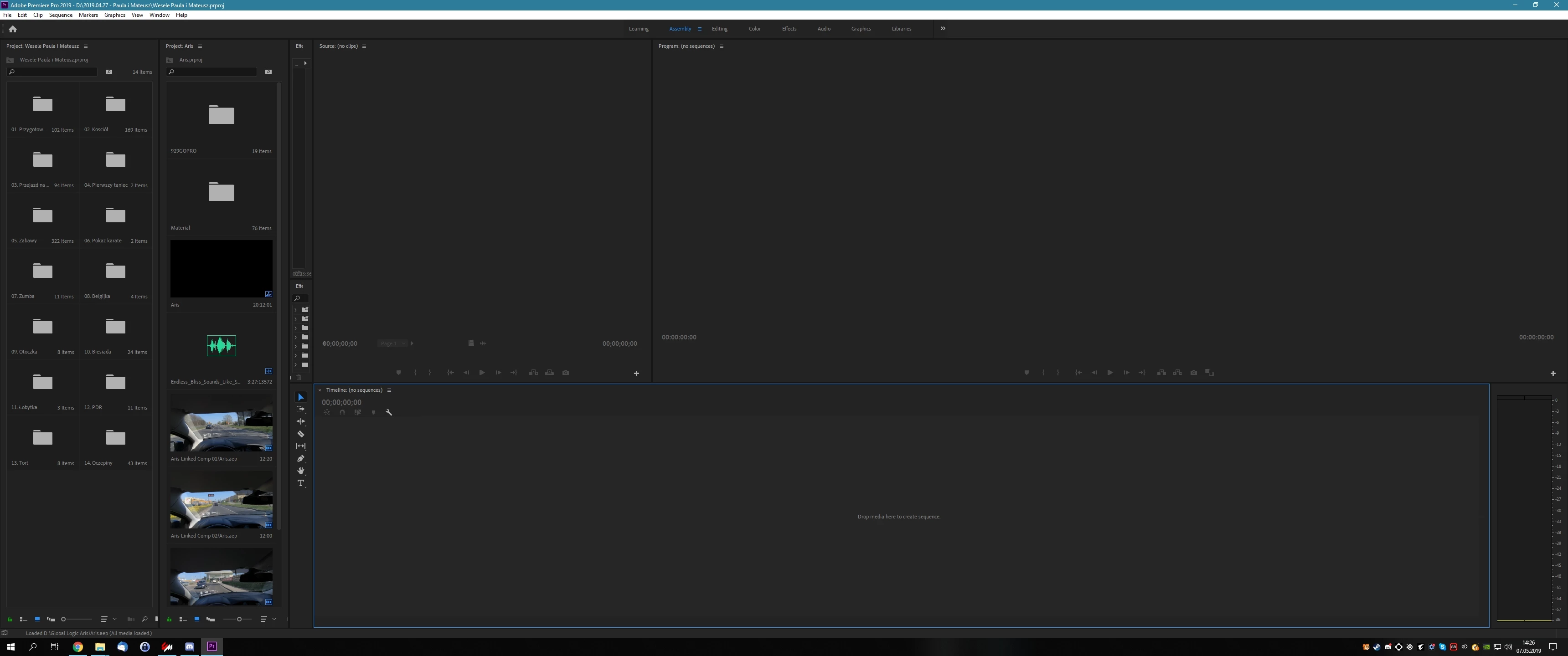Image resolution: width=1568 pixels, height=656 pixels.
Task: Expand the first effects bin folder
Action: click(x=296, y=310)
